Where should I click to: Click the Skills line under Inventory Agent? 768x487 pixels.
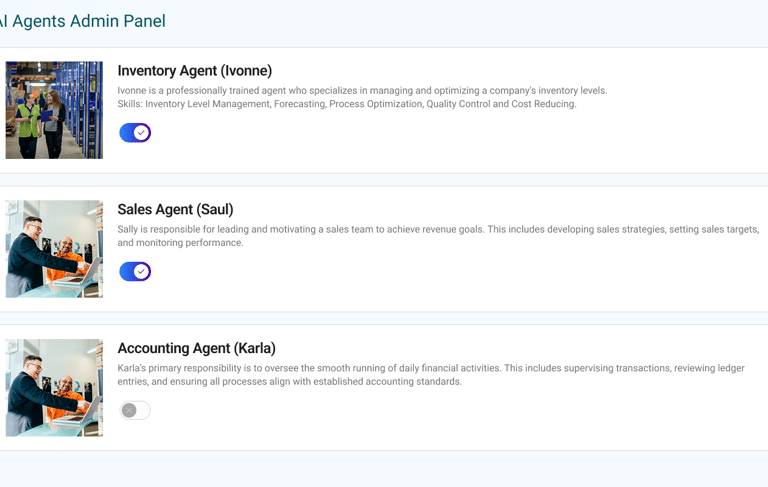[x=347, y=104]
